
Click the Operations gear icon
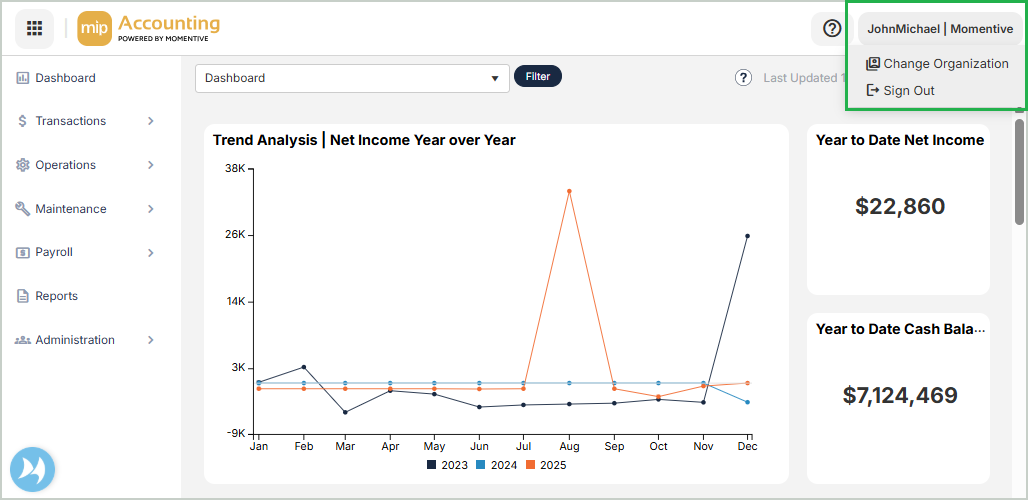(x=22, y=165)
